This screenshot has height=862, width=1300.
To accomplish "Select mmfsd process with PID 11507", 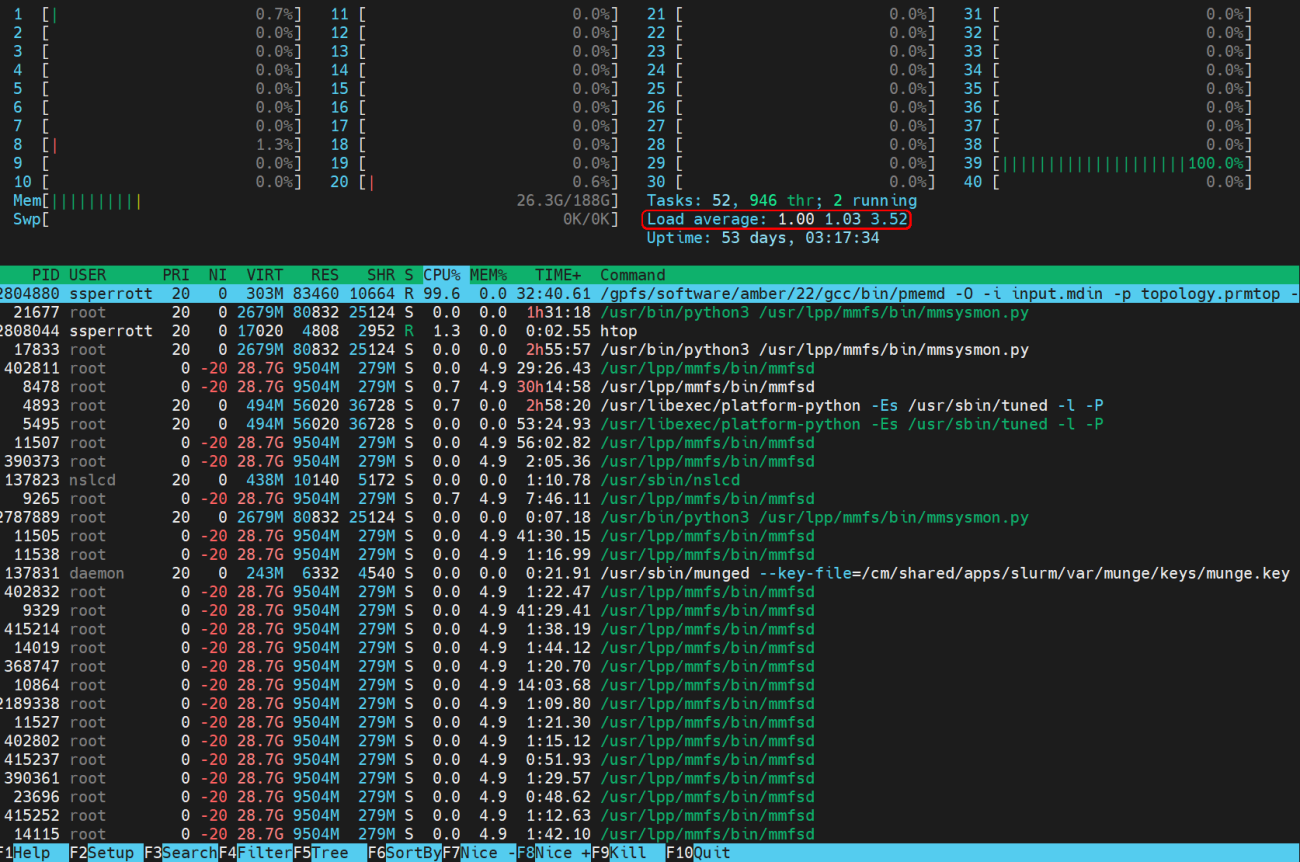I will pos(650,443).
